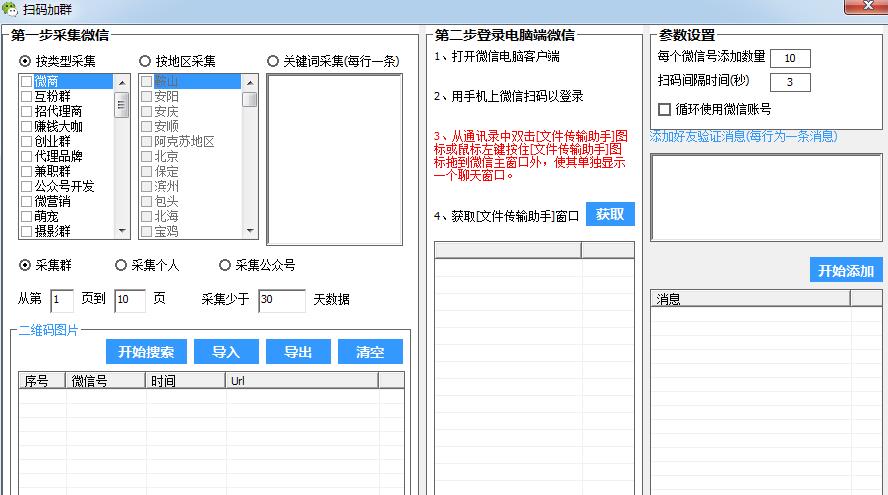Check the 北海 region checkbox
Viewport: 888px width, 495px height.
[147, 216]
